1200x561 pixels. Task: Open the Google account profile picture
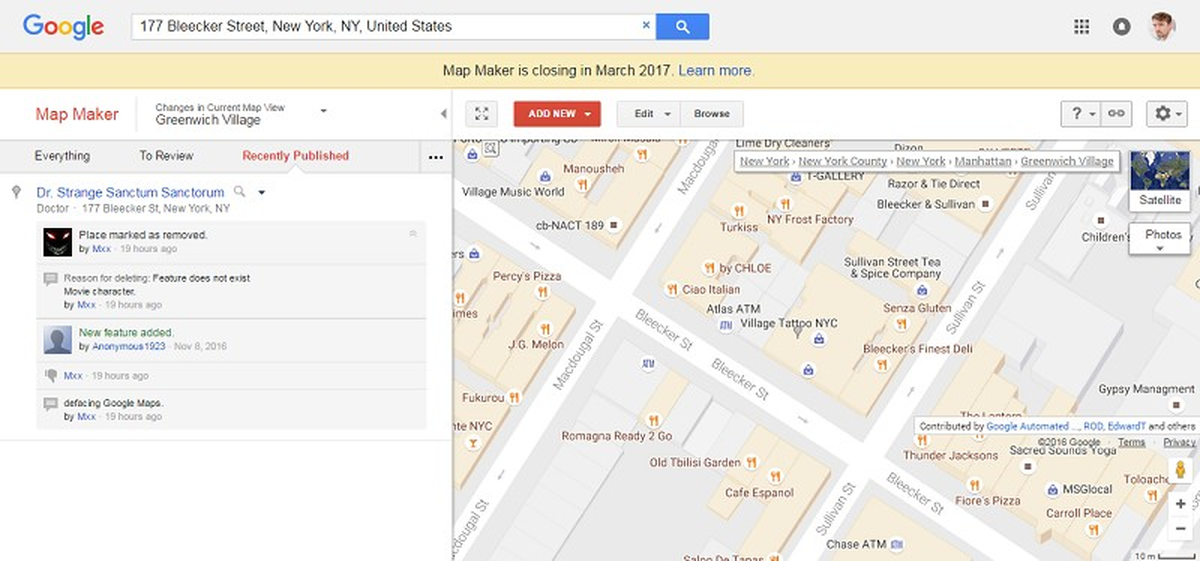click(1162, 27)
